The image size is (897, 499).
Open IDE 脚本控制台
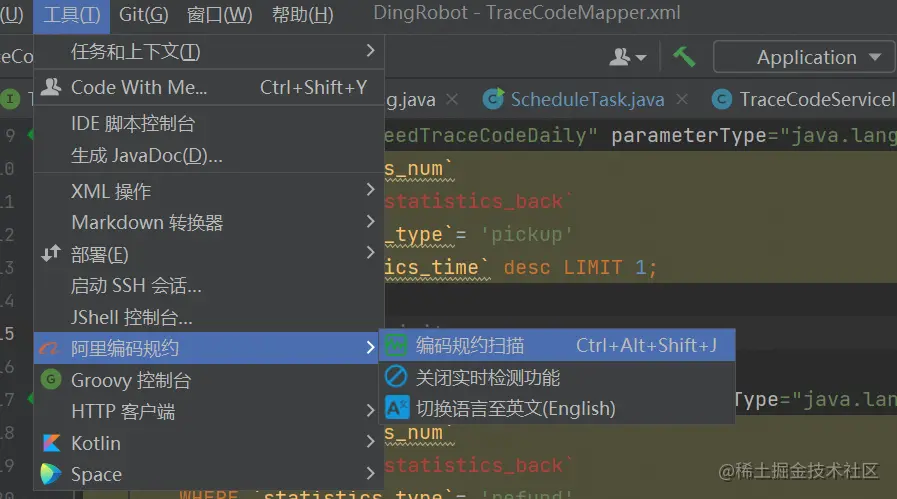209,123
